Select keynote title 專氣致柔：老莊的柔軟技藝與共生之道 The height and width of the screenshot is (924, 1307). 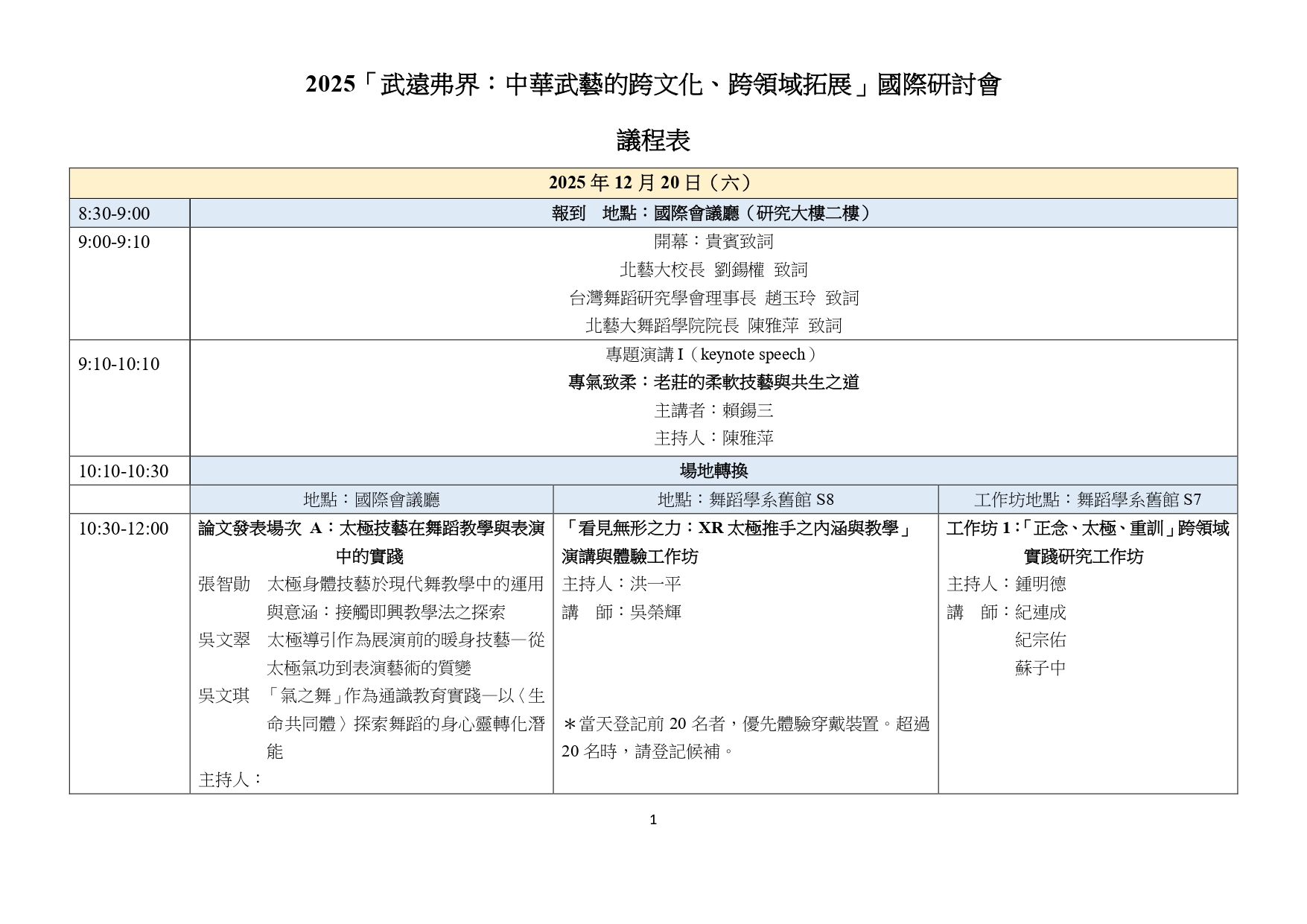tap(713, 382)
